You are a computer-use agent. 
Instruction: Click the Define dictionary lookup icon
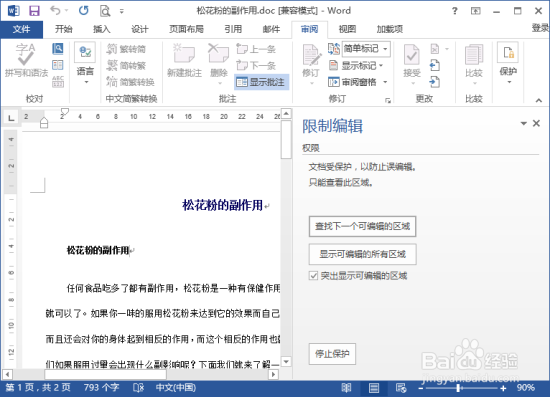(x=58, y=48)
